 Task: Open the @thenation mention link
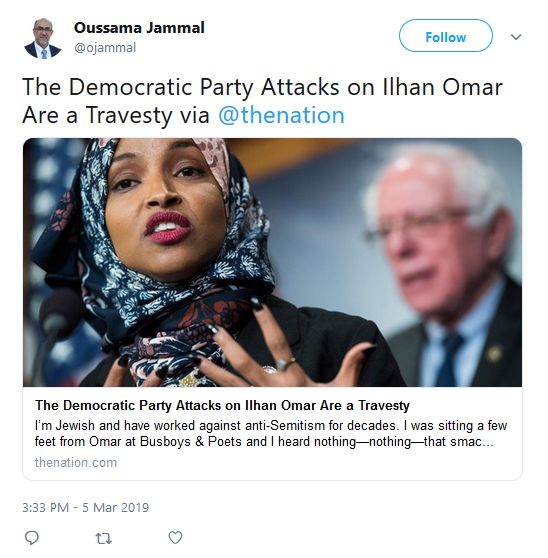pyautogui.click(x=281, y=115)
